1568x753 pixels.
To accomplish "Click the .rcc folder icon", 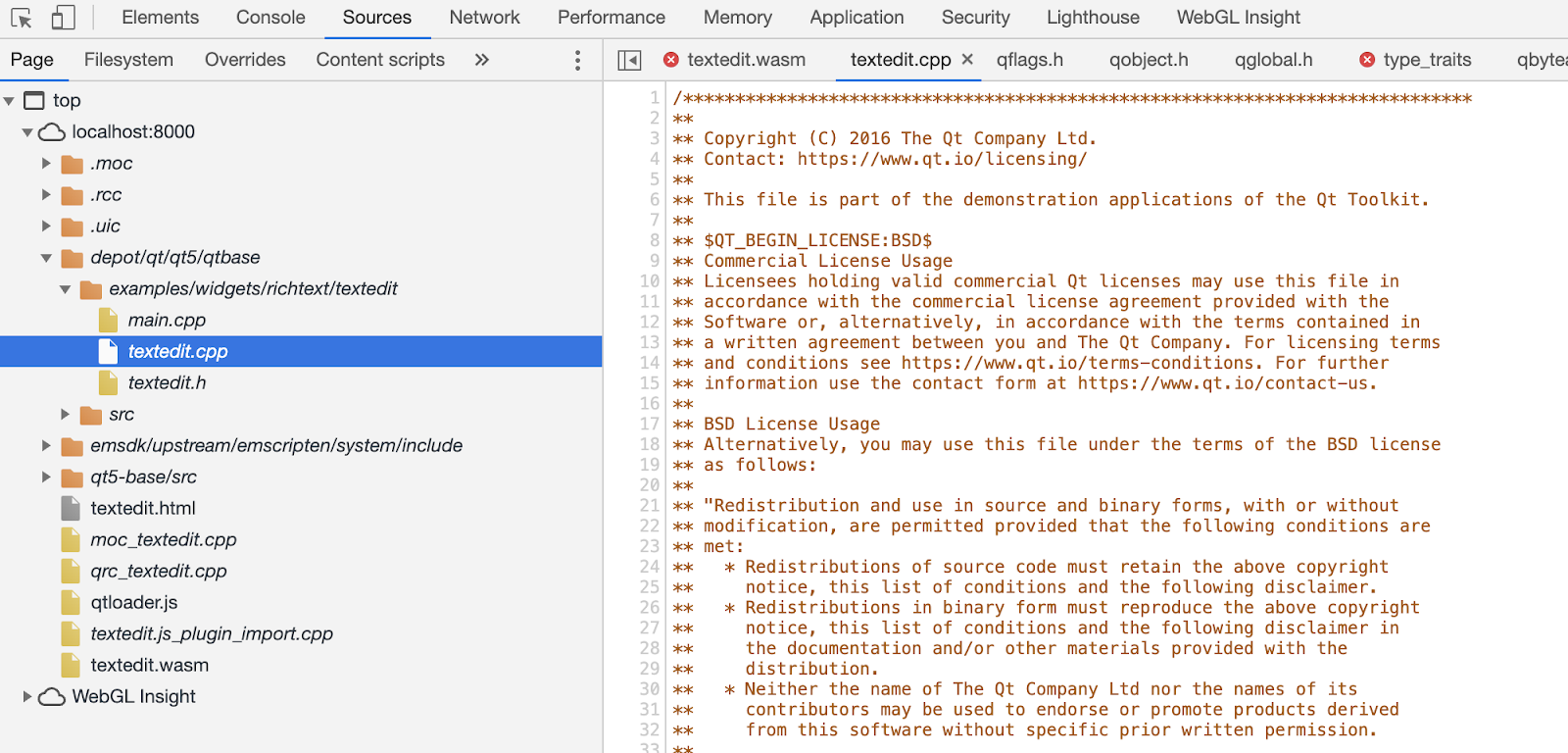I will pos(72,195).
